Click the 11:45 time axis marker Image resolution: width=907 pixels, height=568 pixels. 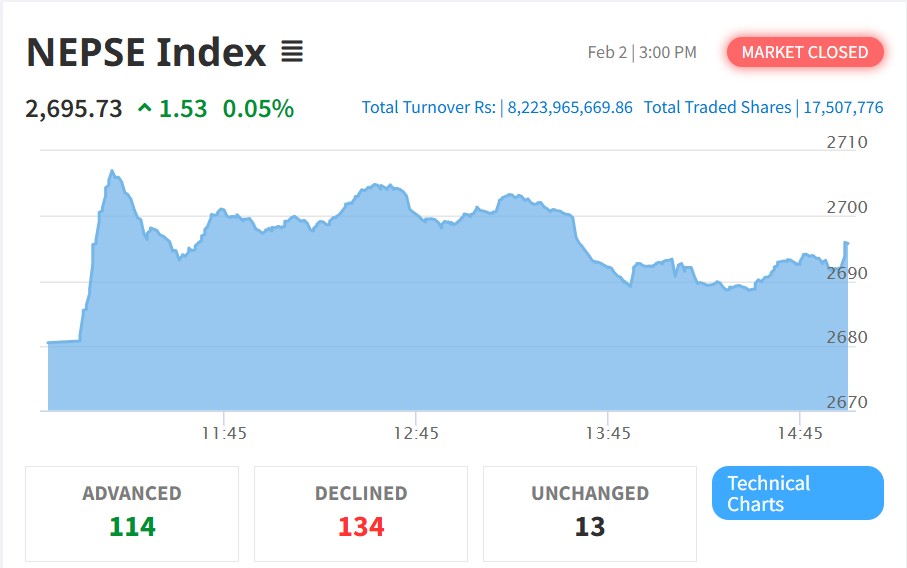224,433
